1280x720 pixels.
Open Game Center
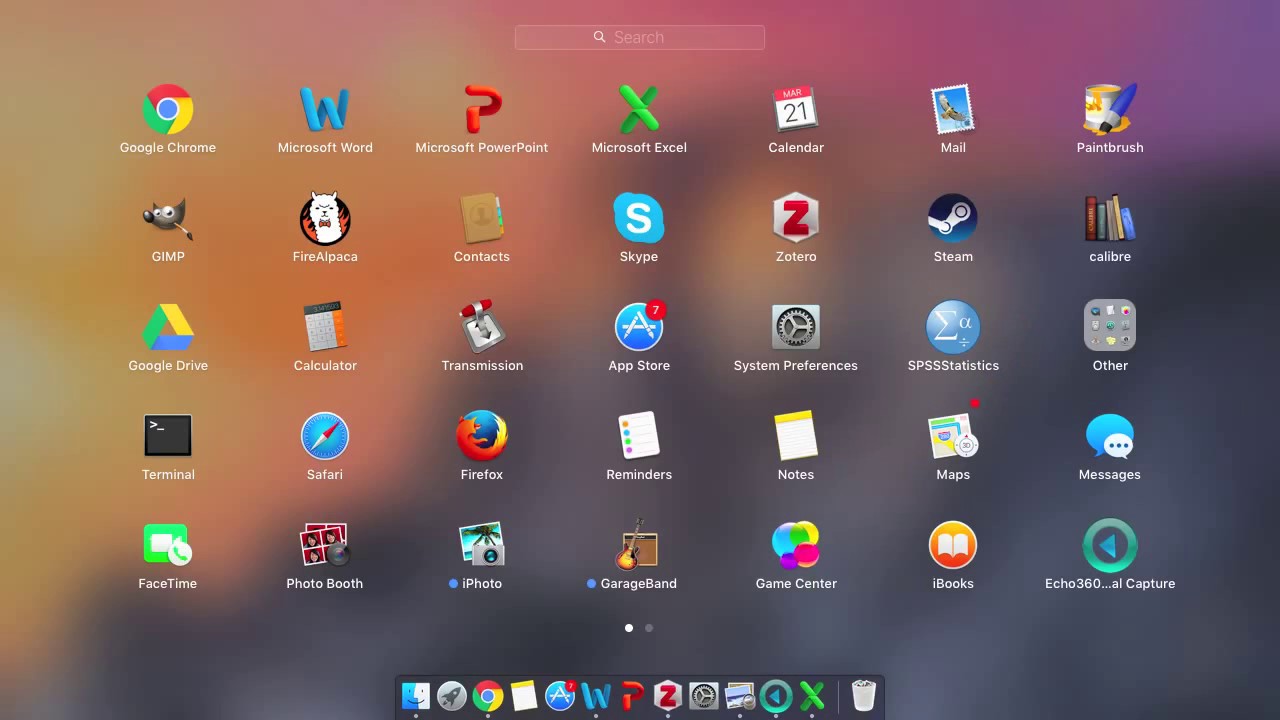point(796,546)
